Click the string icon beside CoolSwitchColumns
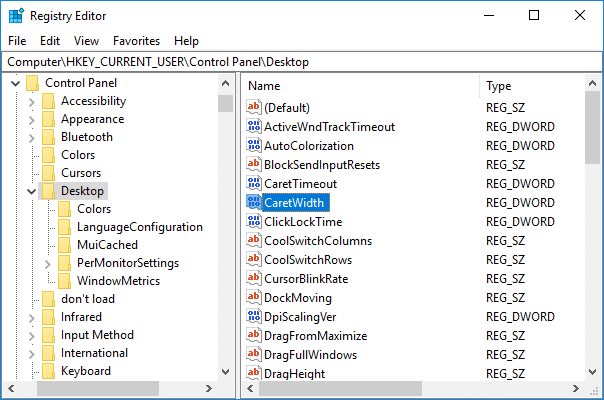604x400 pixels. coord(253,241)
